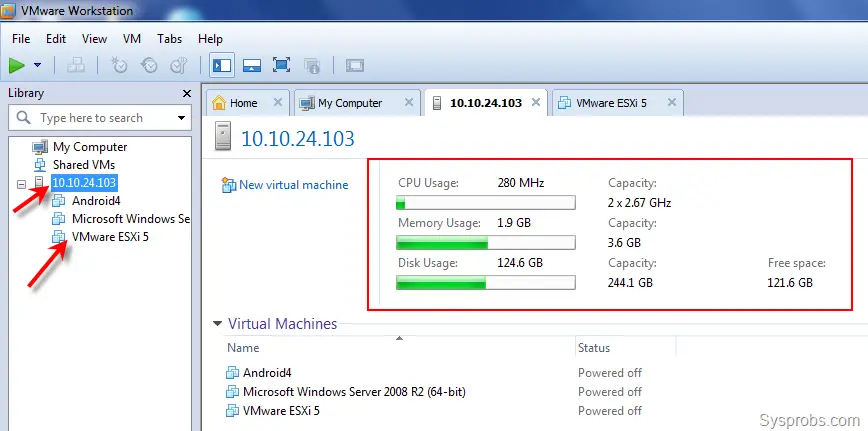Enter full screen mode via toolbar icon
Viewport: 868px width, 431px height.
tap(282, 65)
